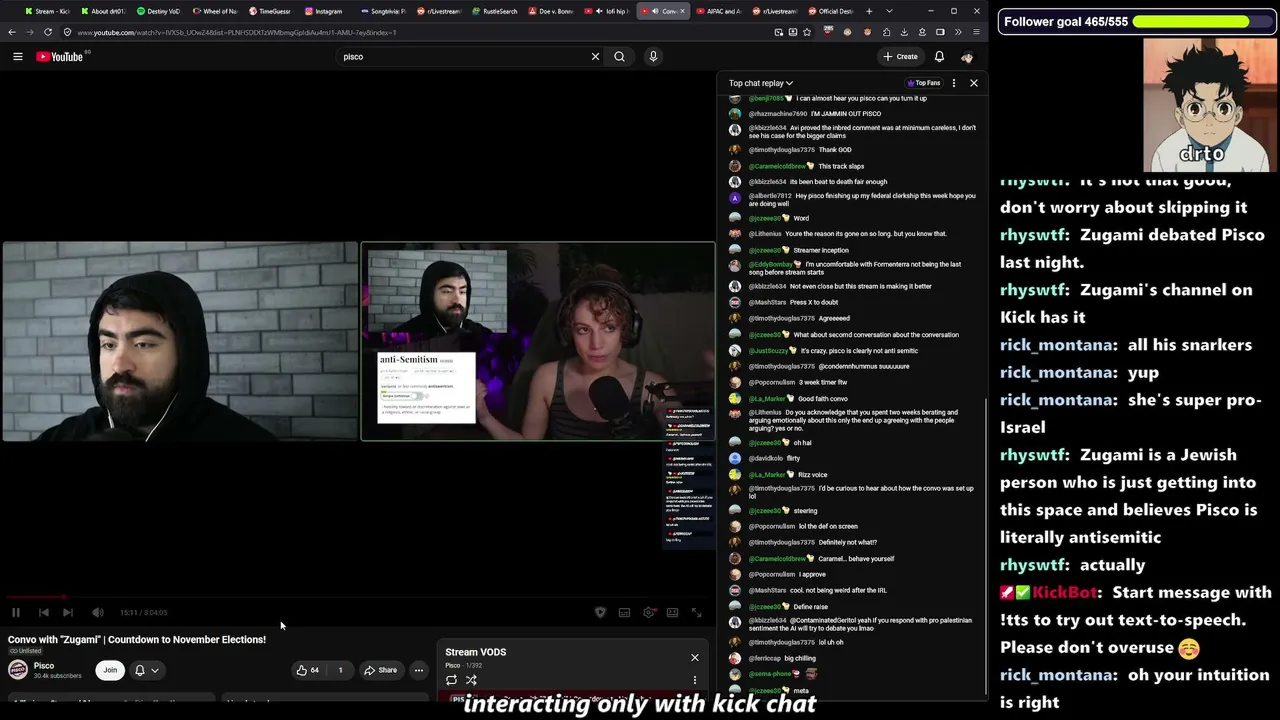Open account avatar menu on YouTube
The image size is (1280, 720).
967,57
